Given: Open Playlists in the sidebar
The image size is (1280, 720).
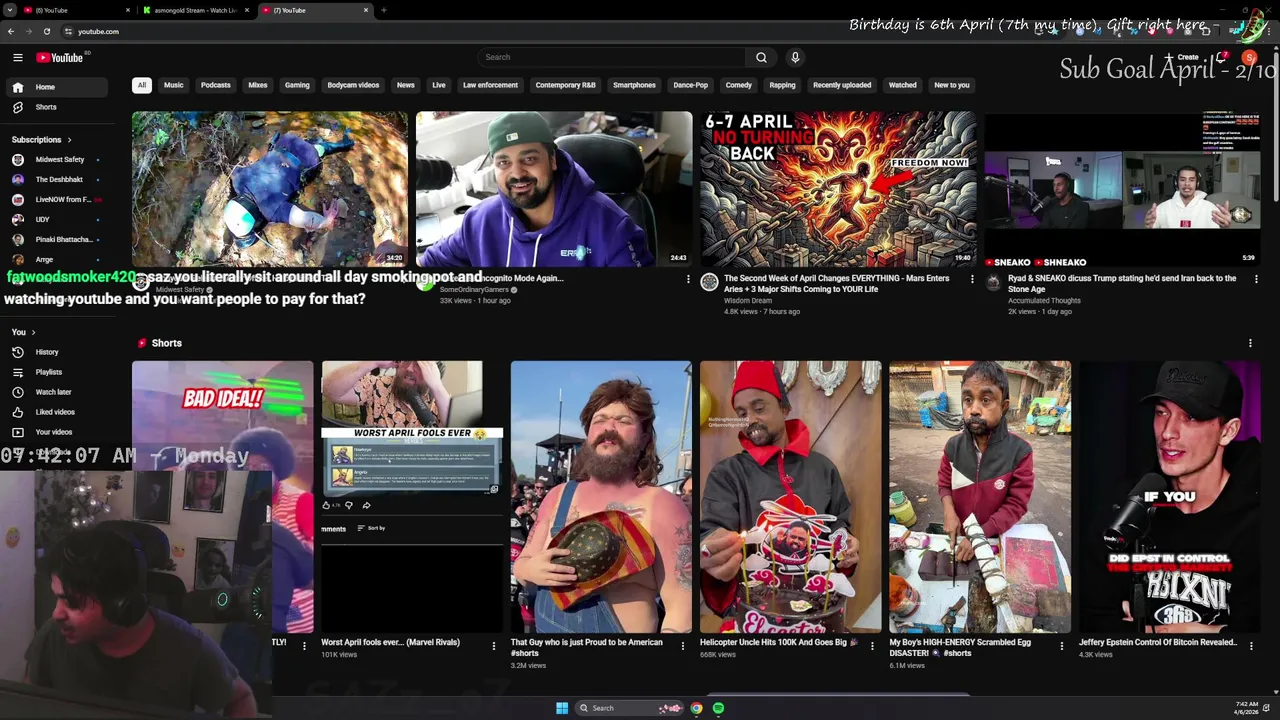Looking at the screenshot, I should [x=56, y=372].
